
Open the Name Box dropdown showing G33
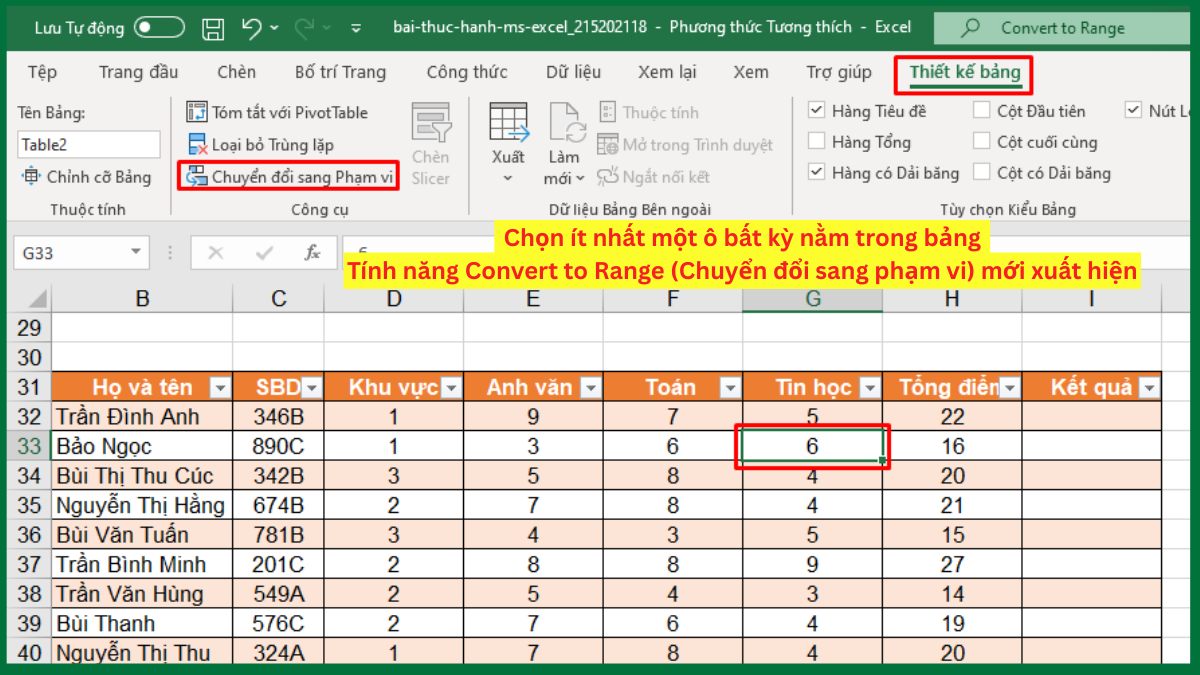click(x=137, y=252)
